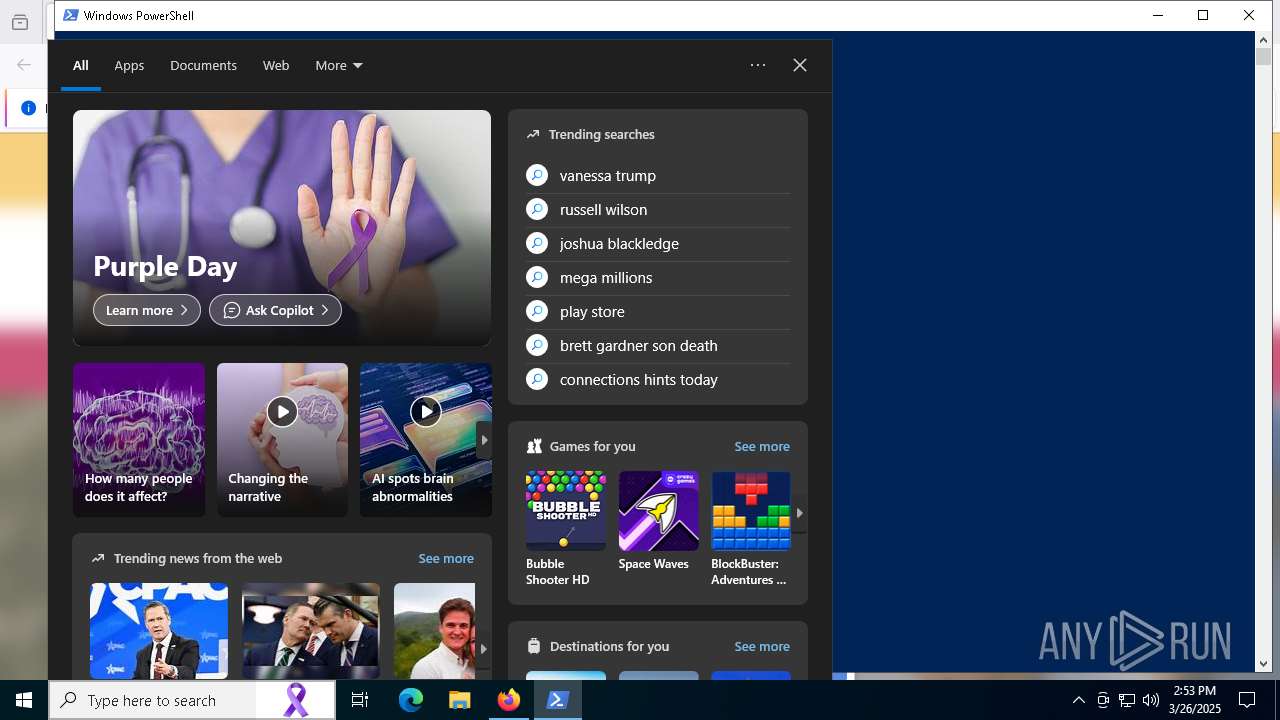This screenshot has width=1280, height=720.
Task: Click the purple ribbon search highlight icon
Action: pyautogui.click(x=296, y=700)
